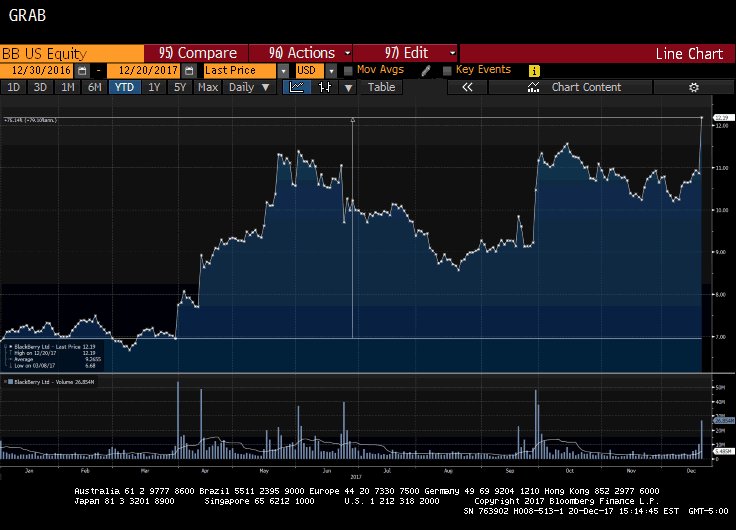Select the bar chart type icon
The width and height of the screenshot is (736, 530).
tap(325, 87)
